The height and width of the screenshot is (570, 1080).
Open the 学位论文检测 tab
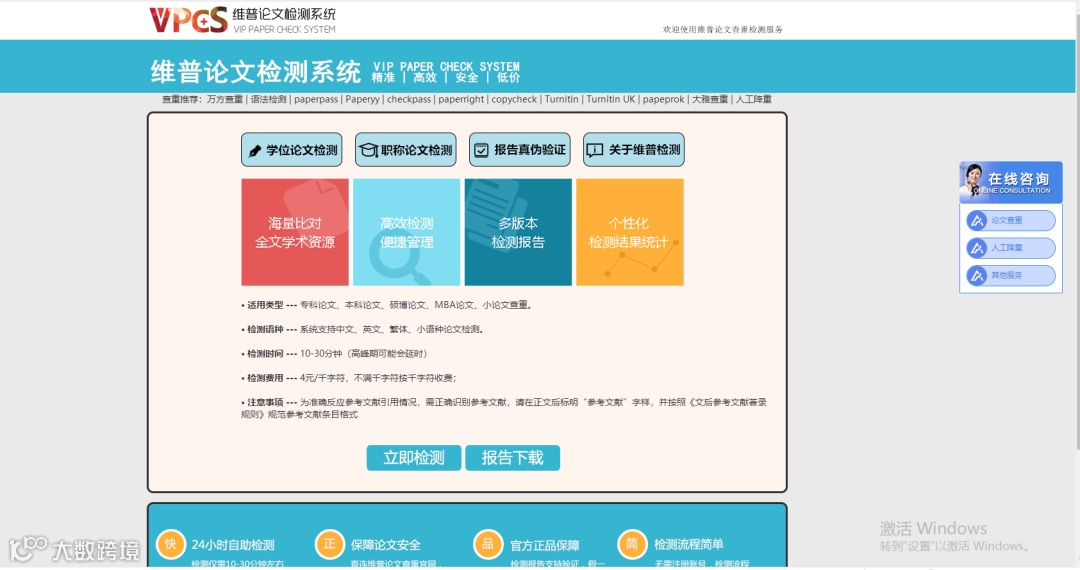292,149
